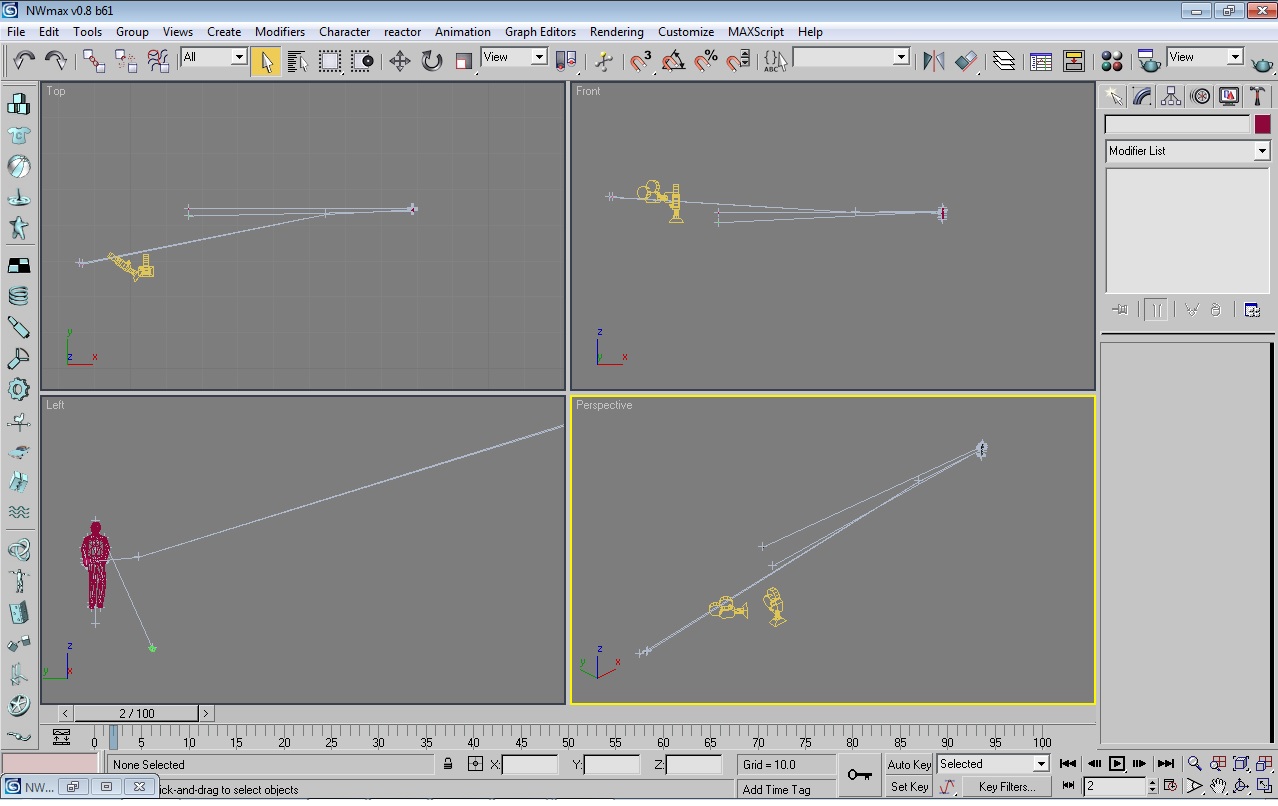Activate Select and Link tool
This screenshot has height=806, width=1278.
pos(94,61)
